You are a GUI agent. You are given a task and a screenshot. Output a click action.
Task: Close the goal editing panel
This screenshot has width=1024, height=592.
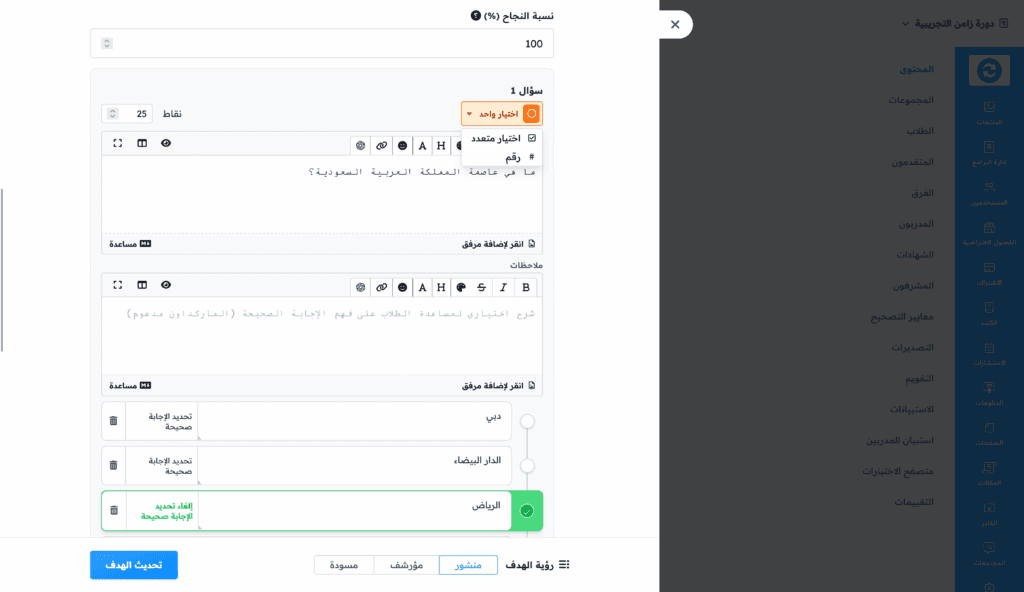point(675,24)
